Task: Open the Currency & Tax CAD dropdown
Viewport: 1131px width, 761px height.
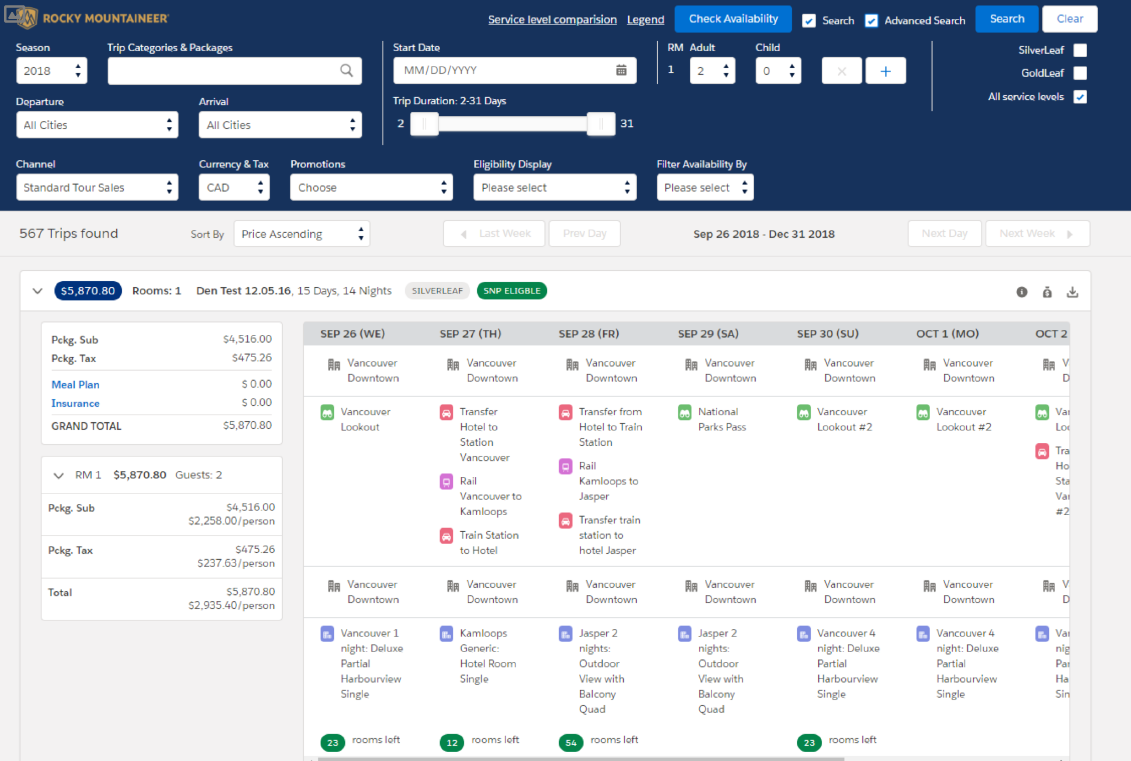Action: point(234,188)
